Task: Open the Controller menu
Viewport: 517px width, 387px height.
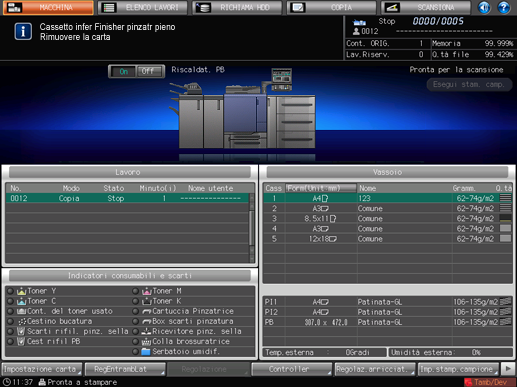Action: click(x=291, y=369)
